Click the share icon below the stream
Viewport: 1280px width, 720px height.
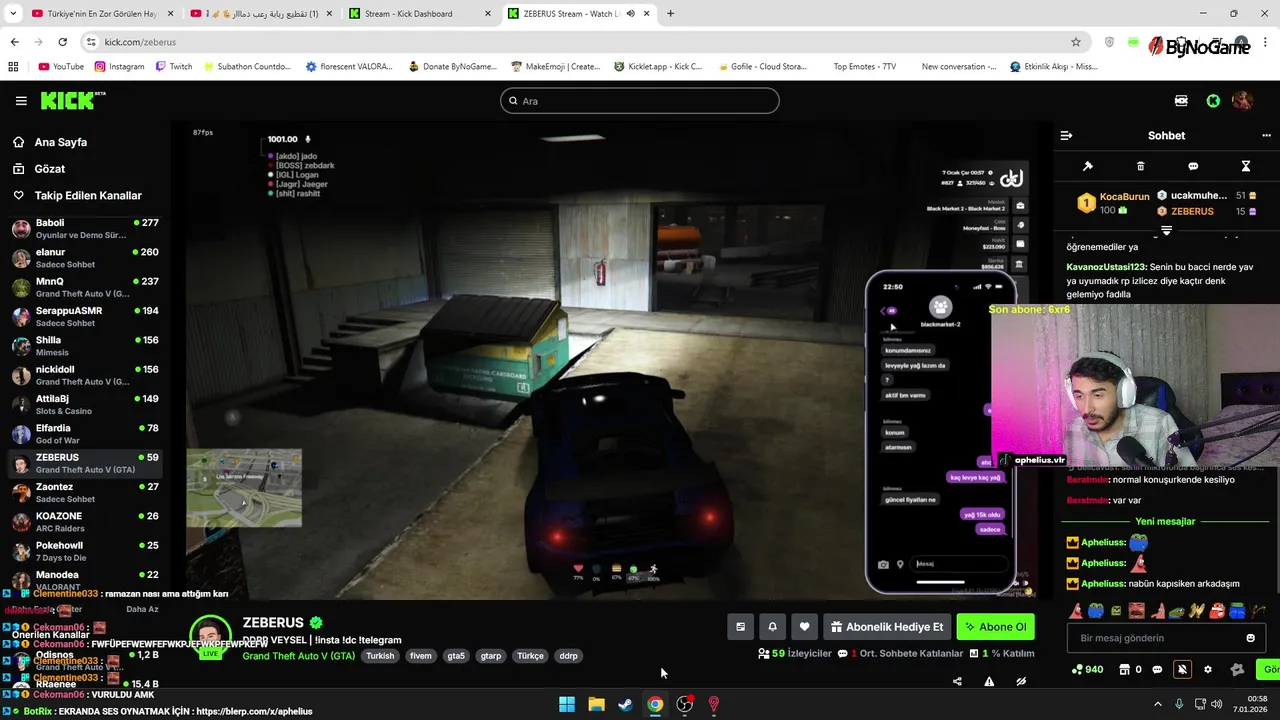point(957,682)
